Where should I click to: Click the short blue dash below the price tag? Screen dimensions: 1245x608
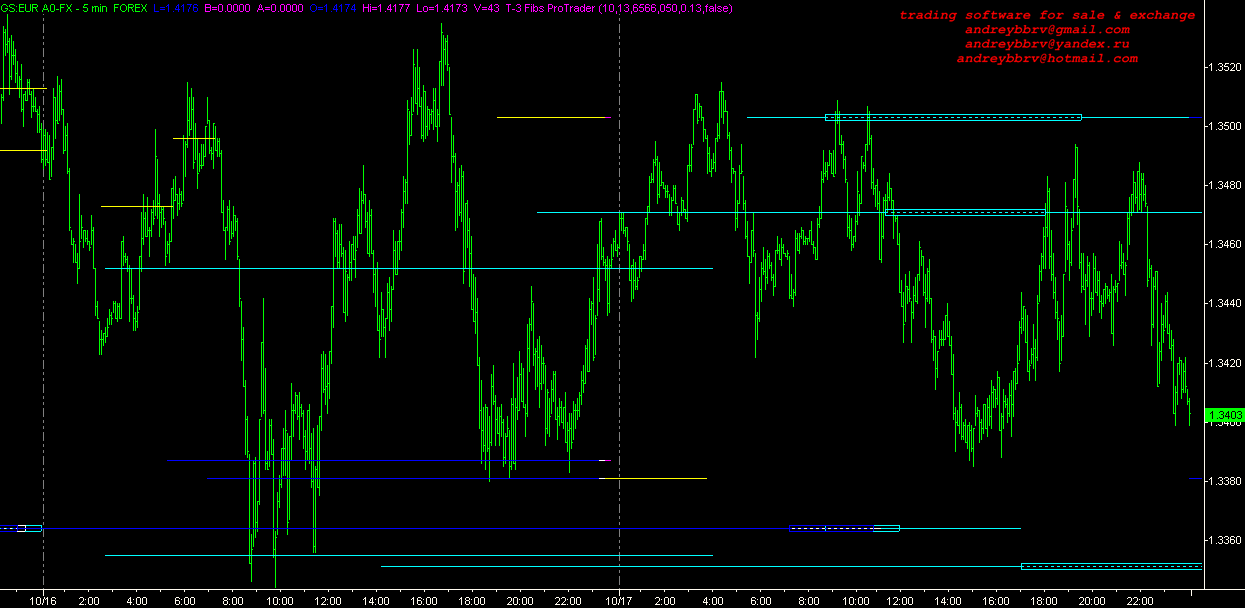pyautogui.click(x=1194, y=479)
